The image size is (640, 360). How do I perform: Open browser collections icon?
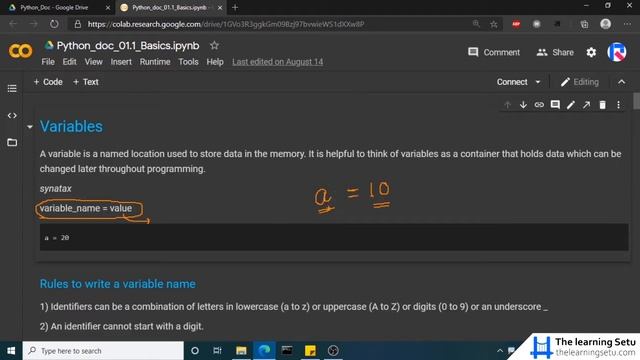(584, 24)
